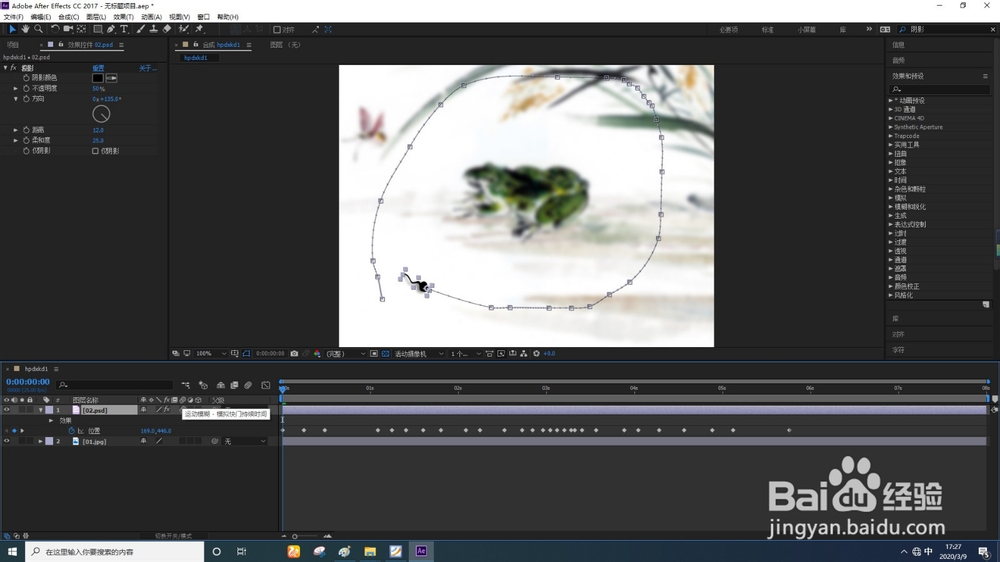
Task: Click the viewer snapshot camera icon
Action: coord(294,353)
